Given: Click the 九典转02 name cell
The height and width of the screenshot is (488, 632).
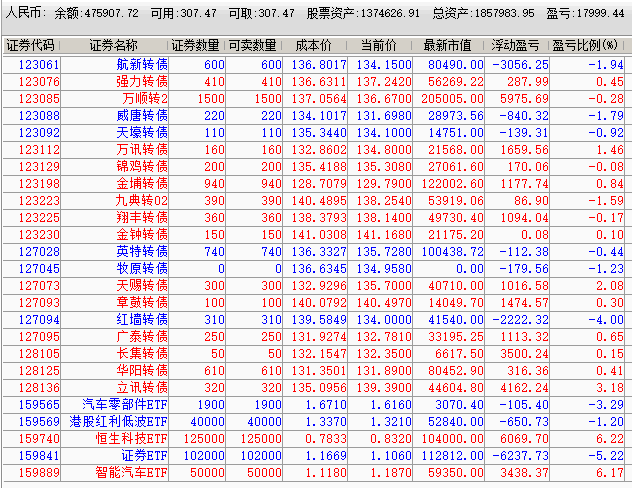Looking at the screenshot, I should [x=142, y=201].
